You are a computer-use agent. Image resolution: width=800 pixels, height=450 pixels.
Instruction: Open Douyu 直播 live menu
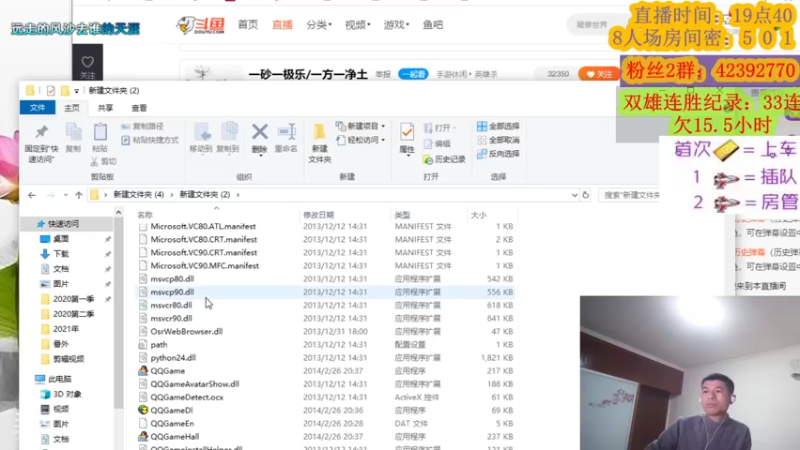point(282,25)
